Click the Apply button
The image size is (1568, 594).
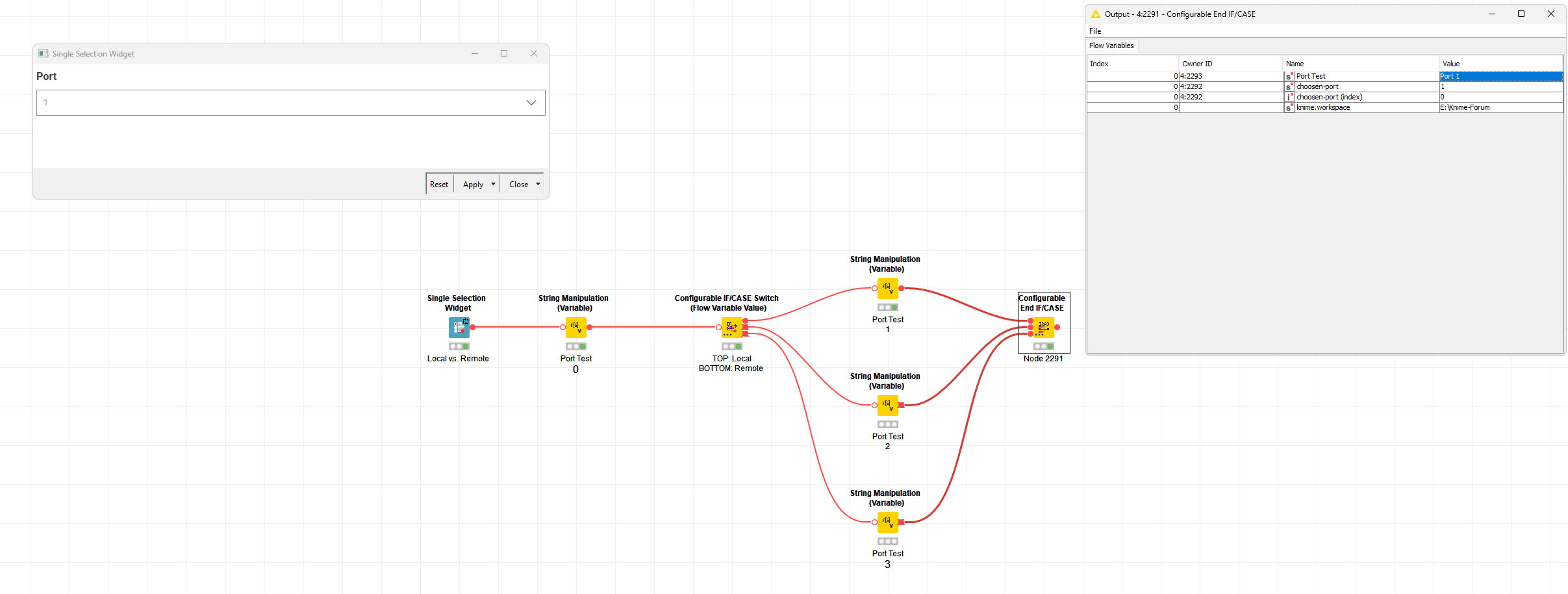tap(472, 184)
